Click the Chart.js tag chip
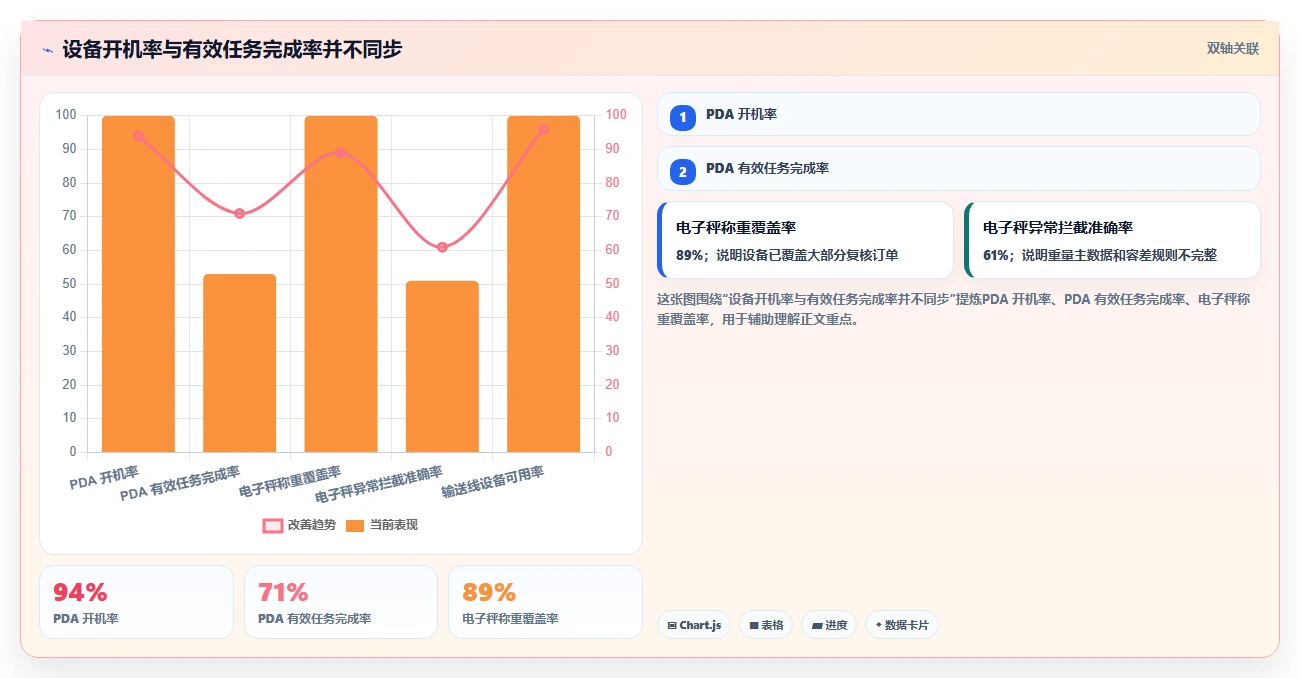Viewport: 1300px width, 678px height. tap(694, 625)
